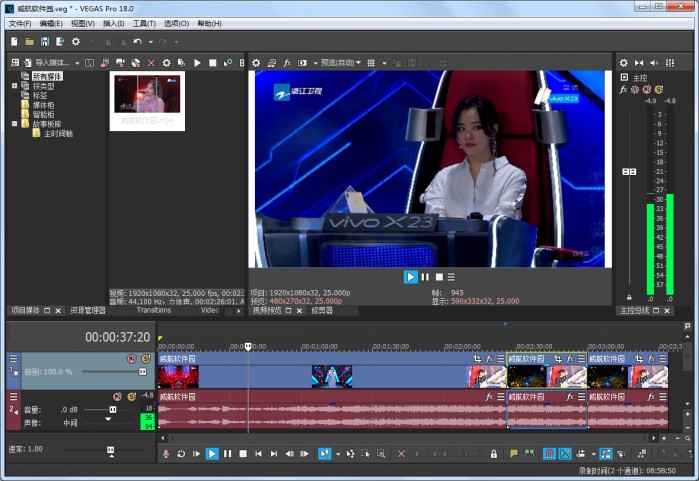Image resolution: width=699 pixels, height=481 pixels.
Task: Adjust the video track level slider
Action: (142, 371)
